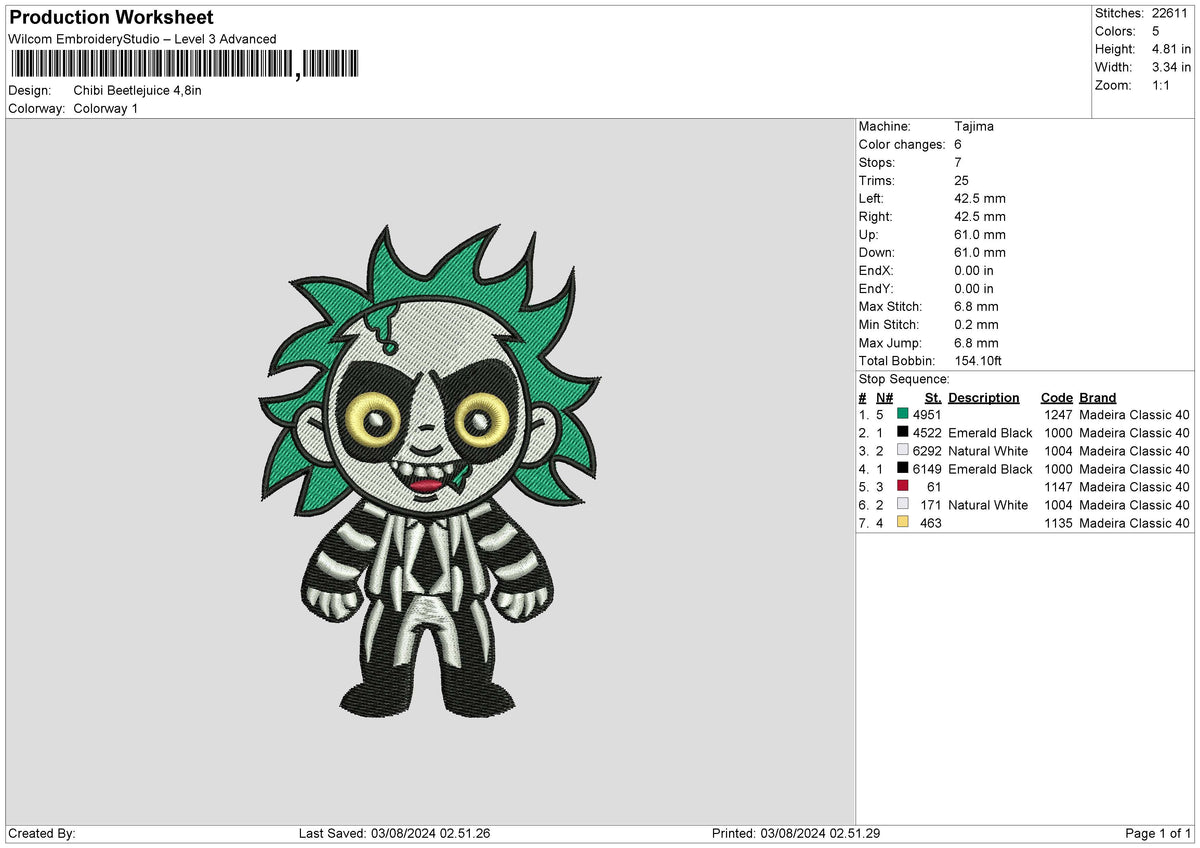Select the red thread swatch at stop 5
The height and width of the screenshot is (848, 1200).
[901, 487]
